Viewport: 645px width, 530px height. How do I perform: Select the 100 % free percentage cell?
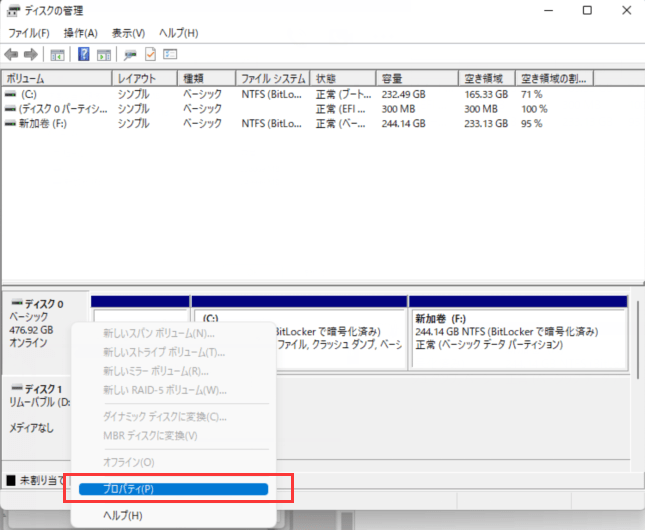[x=534, y=109]
